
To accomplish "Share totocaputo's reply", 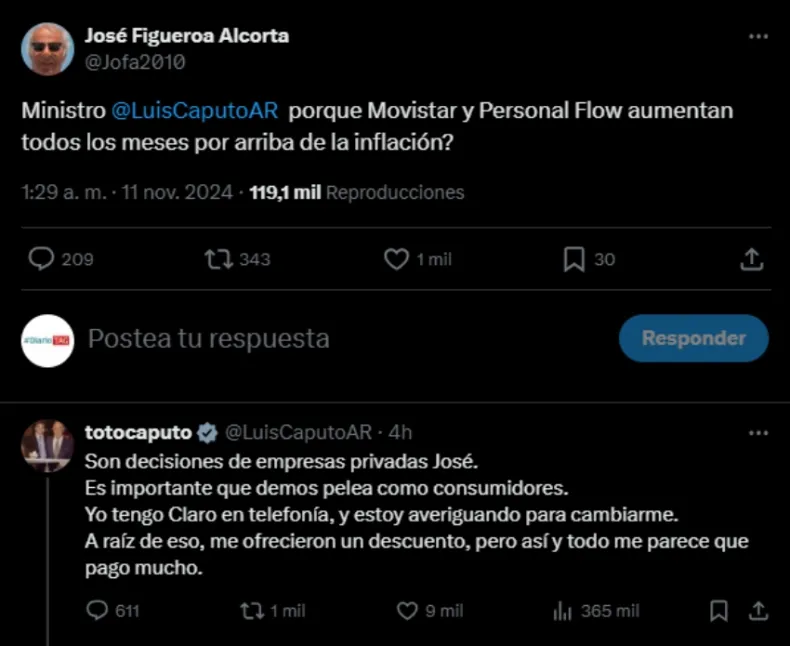I will point(757,610).
